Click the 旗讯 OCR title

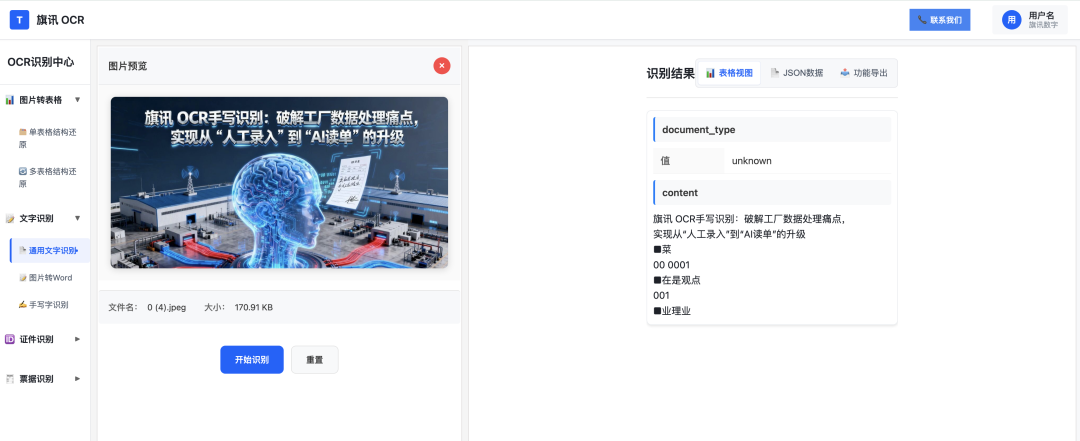tap(61, 20)
